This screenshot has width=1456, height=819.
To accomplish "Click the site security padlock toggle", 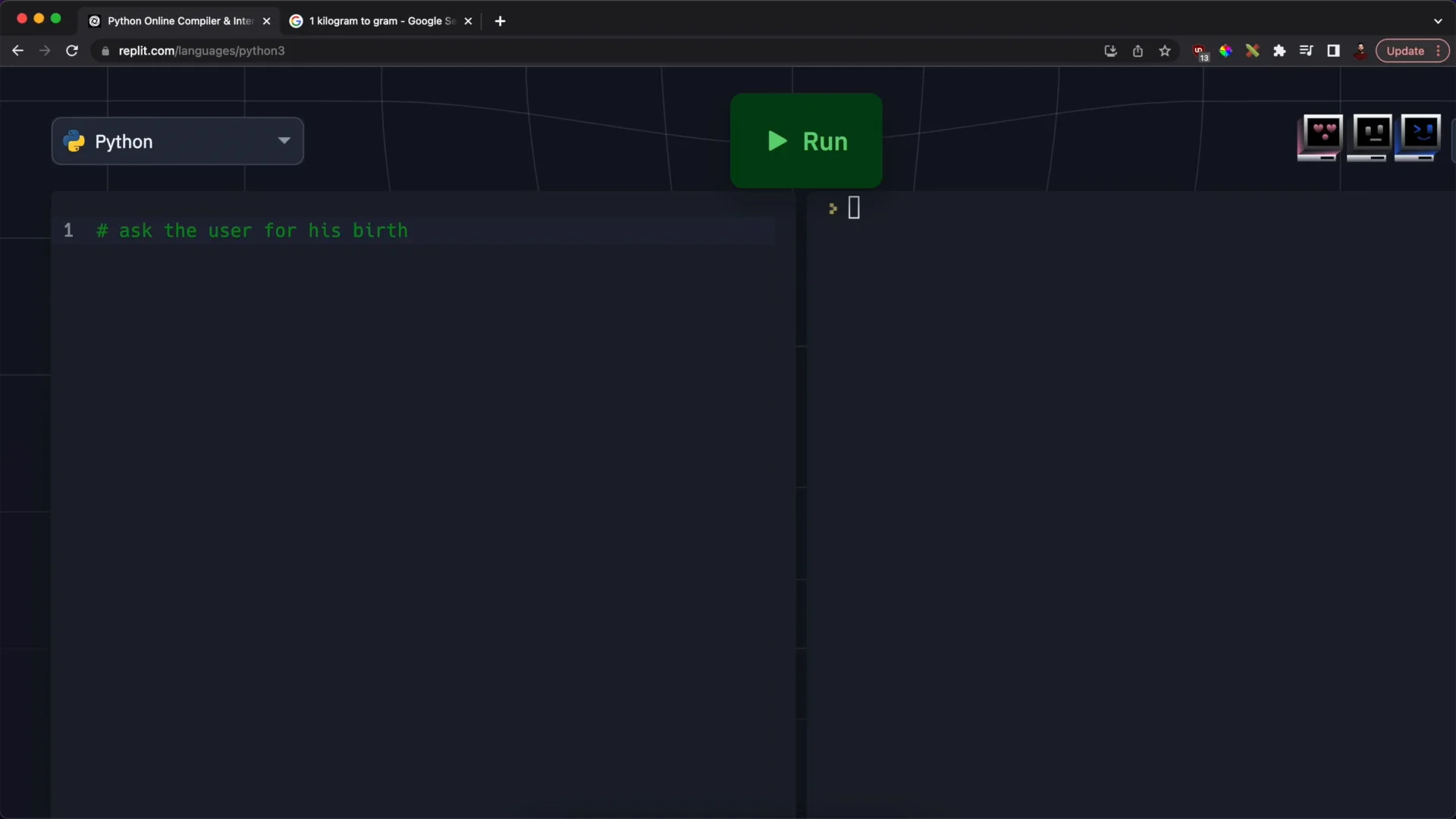I will tap(105, 51).
